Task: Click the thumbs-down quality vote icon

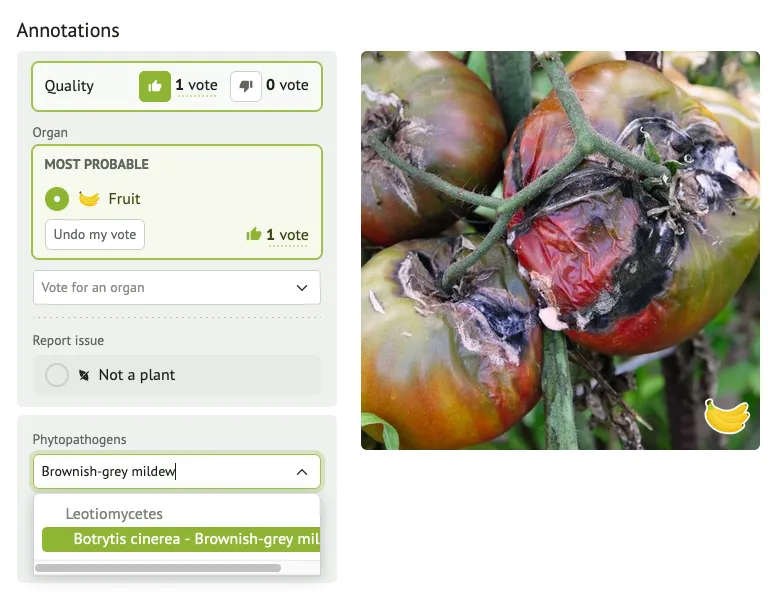Action: (x=246, y=86)
